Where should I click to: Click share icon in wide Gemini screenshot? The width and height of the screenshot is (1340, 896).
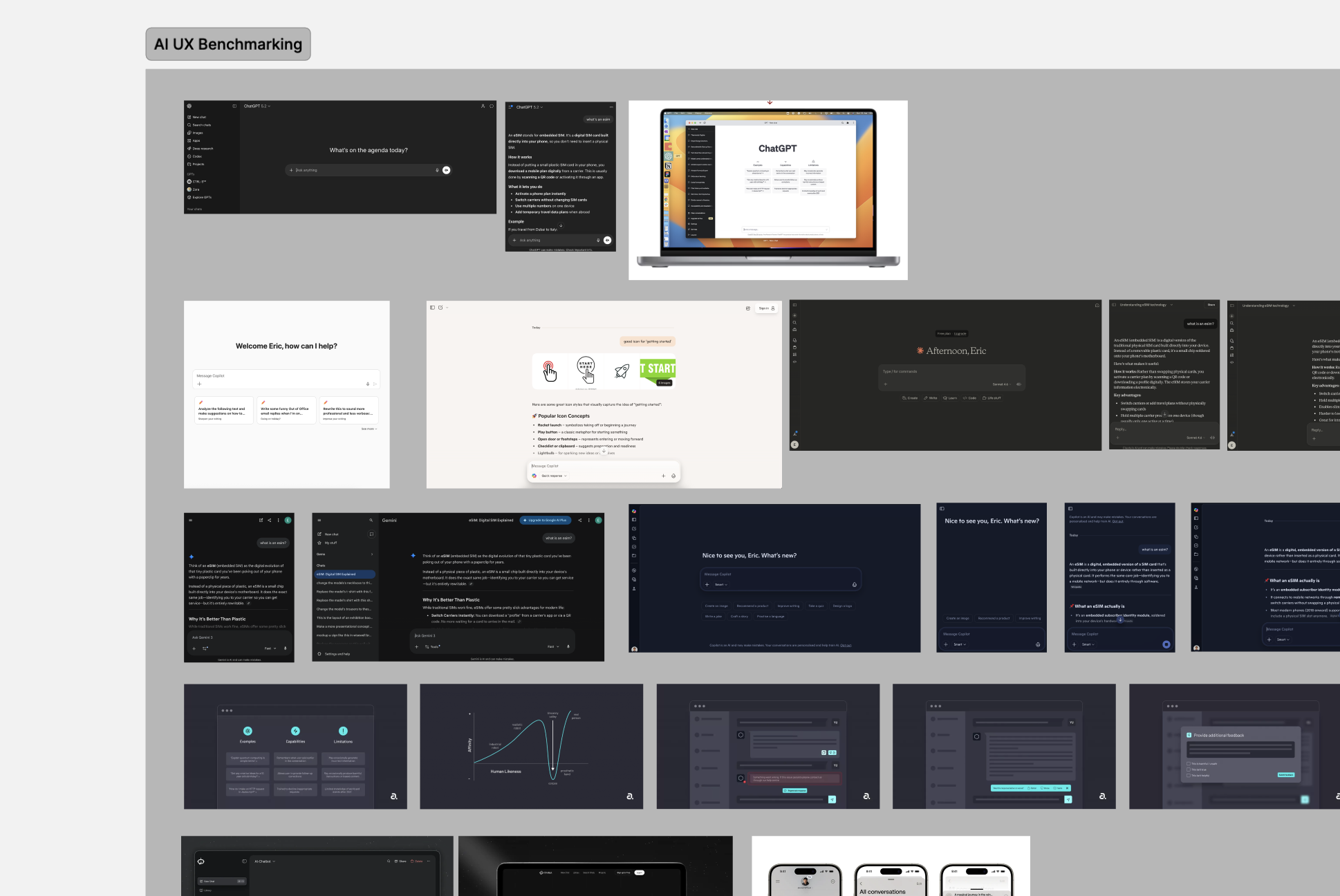pos(579,521)
